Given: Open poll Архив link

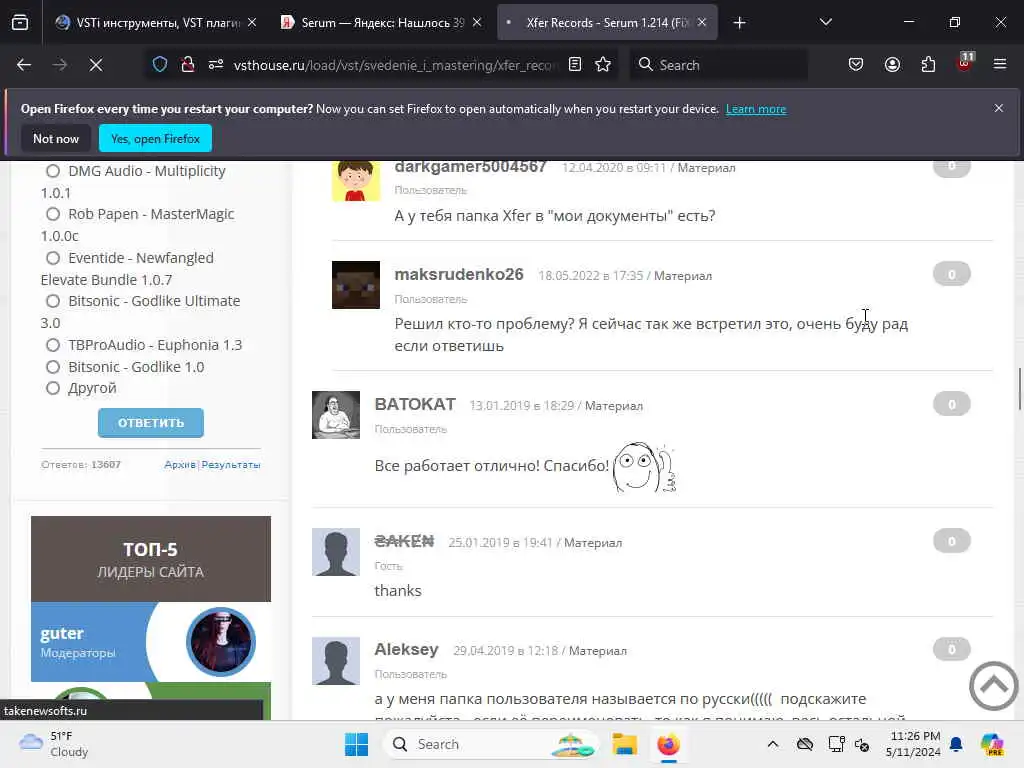Looking at the screenshot, I should pyautogui.click(x=180, y=464).
